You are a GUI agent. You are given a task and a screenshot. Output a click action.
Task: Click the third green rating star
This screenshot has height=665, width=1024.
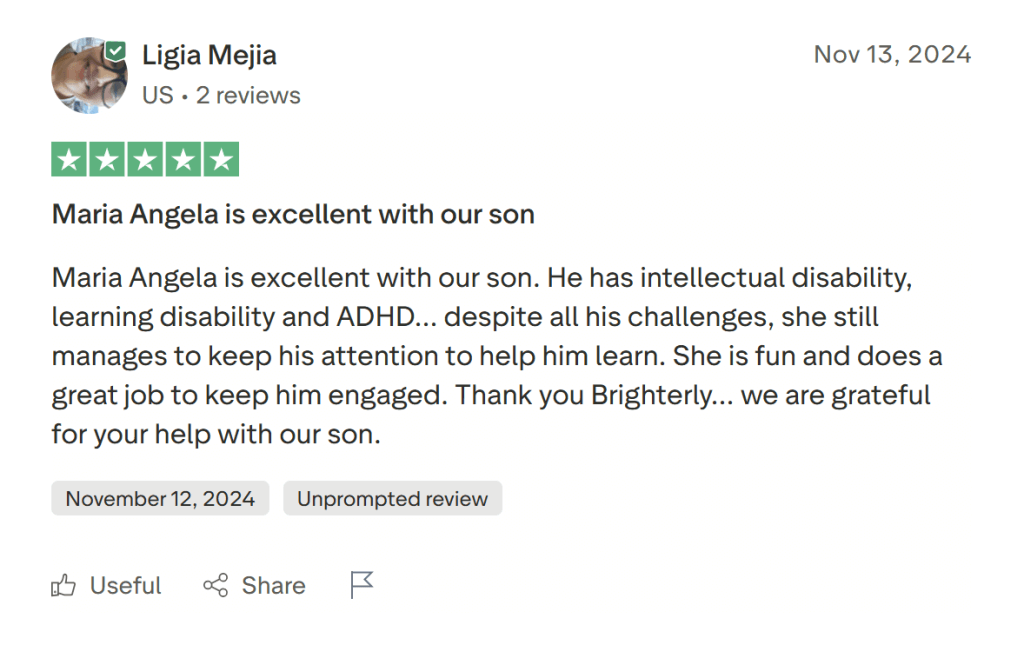tap(145, 159)
